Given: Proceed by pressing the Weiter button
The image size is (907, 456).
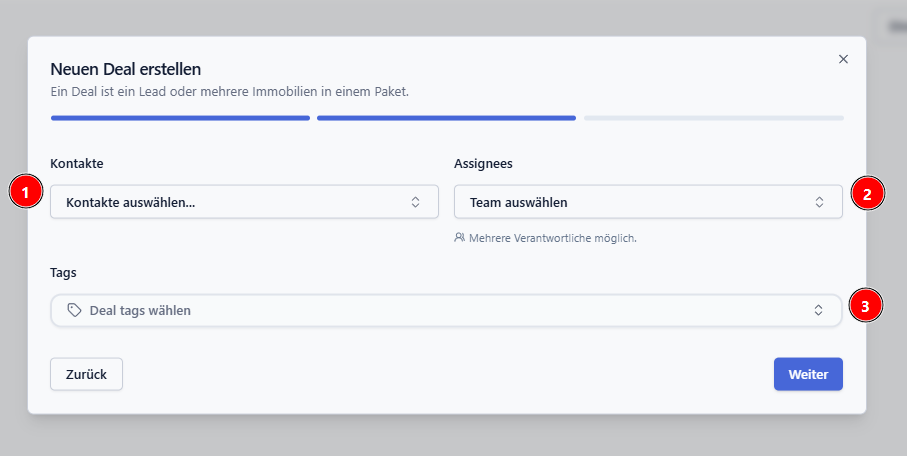Looking at the screenshot, I should click(808, 374).
